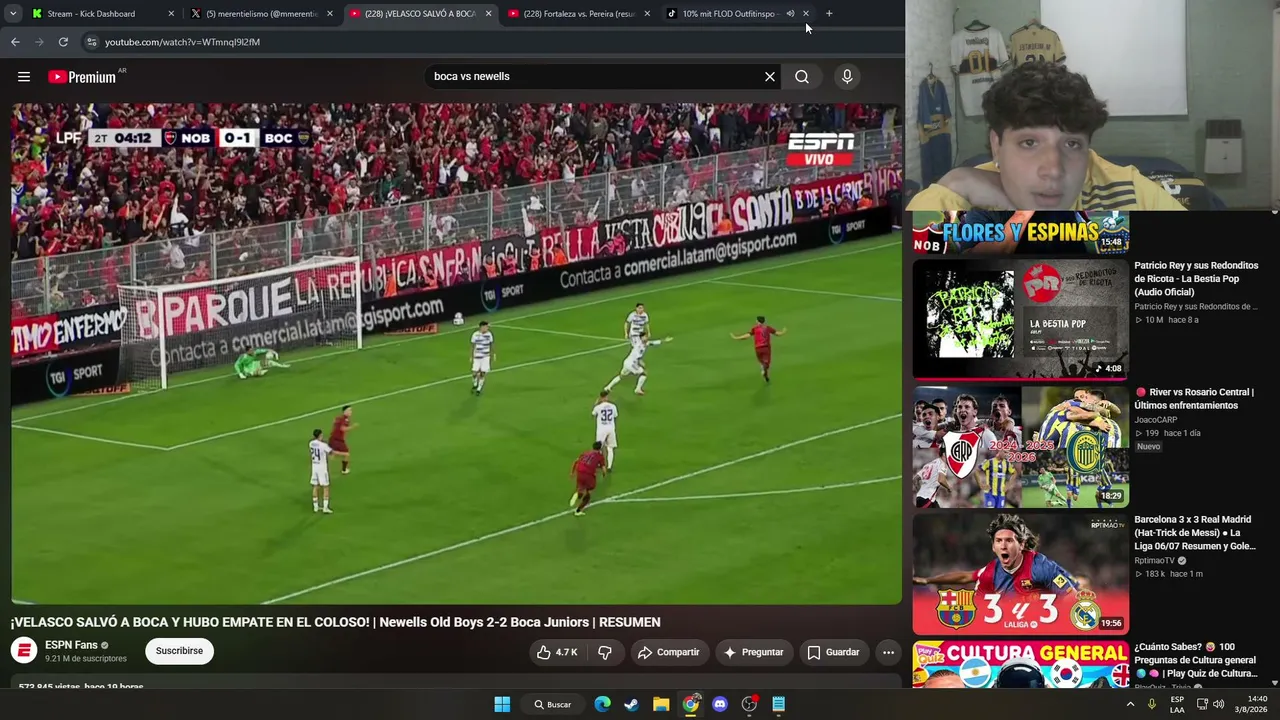Switch to the merentielismo X tab
The height and width of the screenshot is (720, 1280).
tap(260, 14)
